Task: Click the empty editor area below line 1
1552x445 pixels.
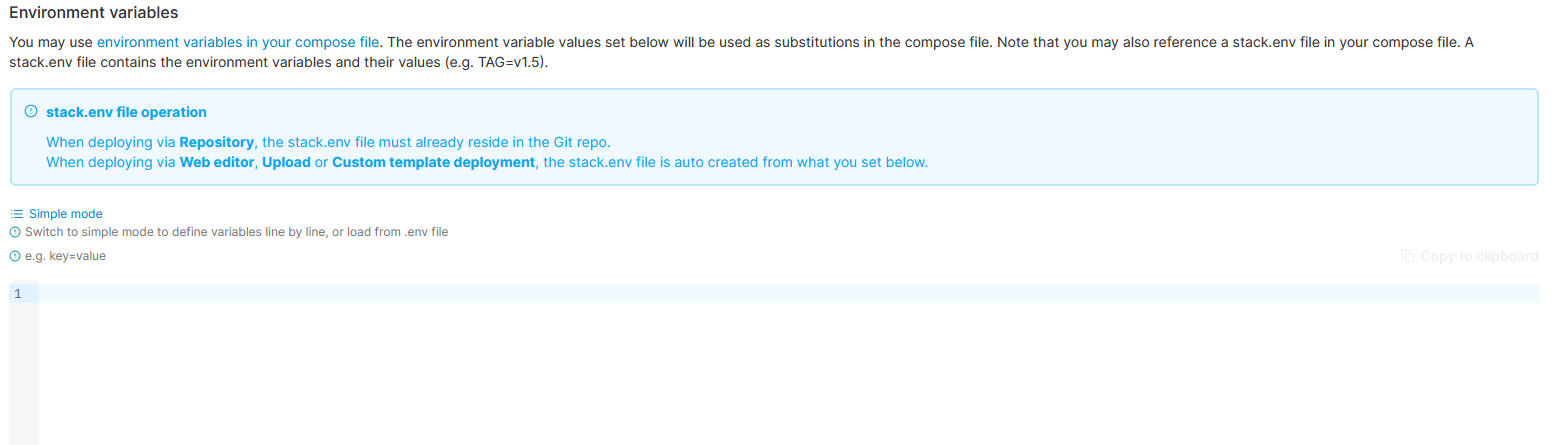Action: [789, 374]
